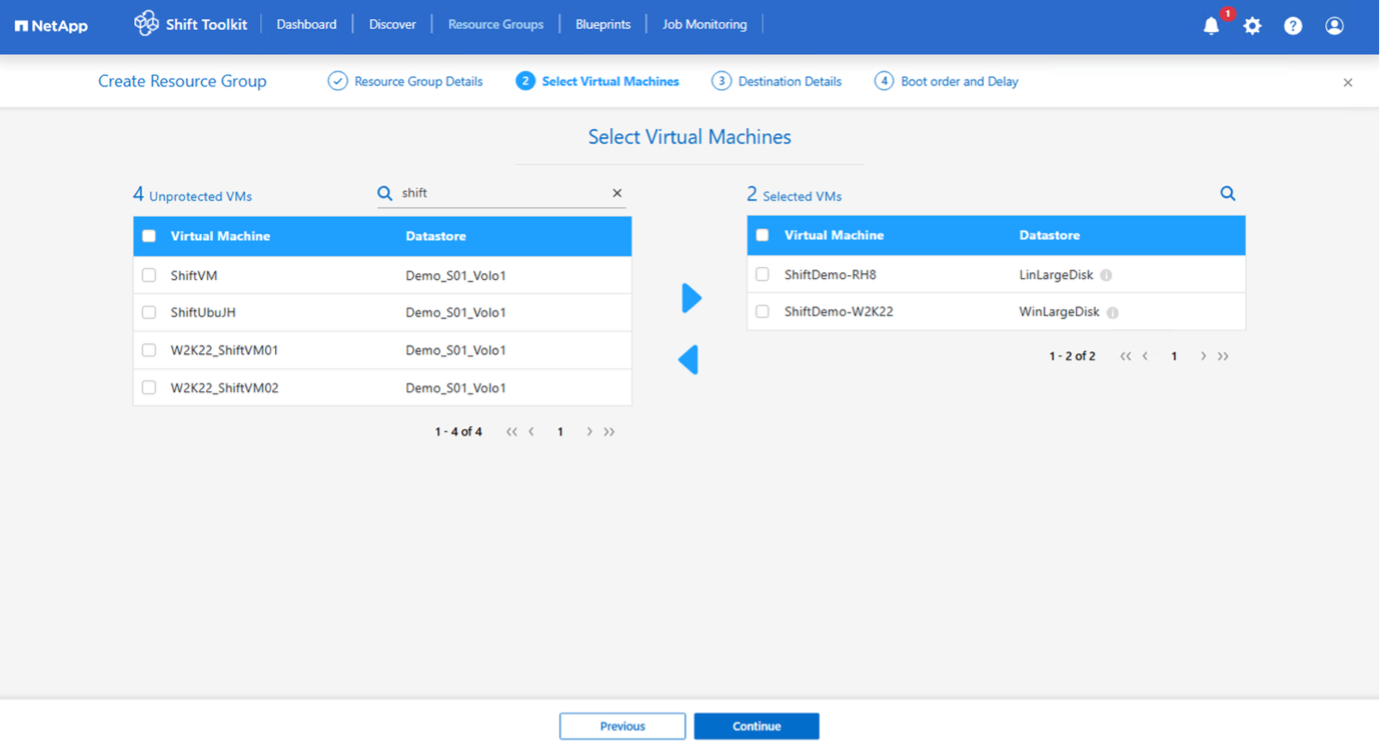Check the ShiftVM checkbox
Screen dimensions: 1384x748
pos(149,275)
